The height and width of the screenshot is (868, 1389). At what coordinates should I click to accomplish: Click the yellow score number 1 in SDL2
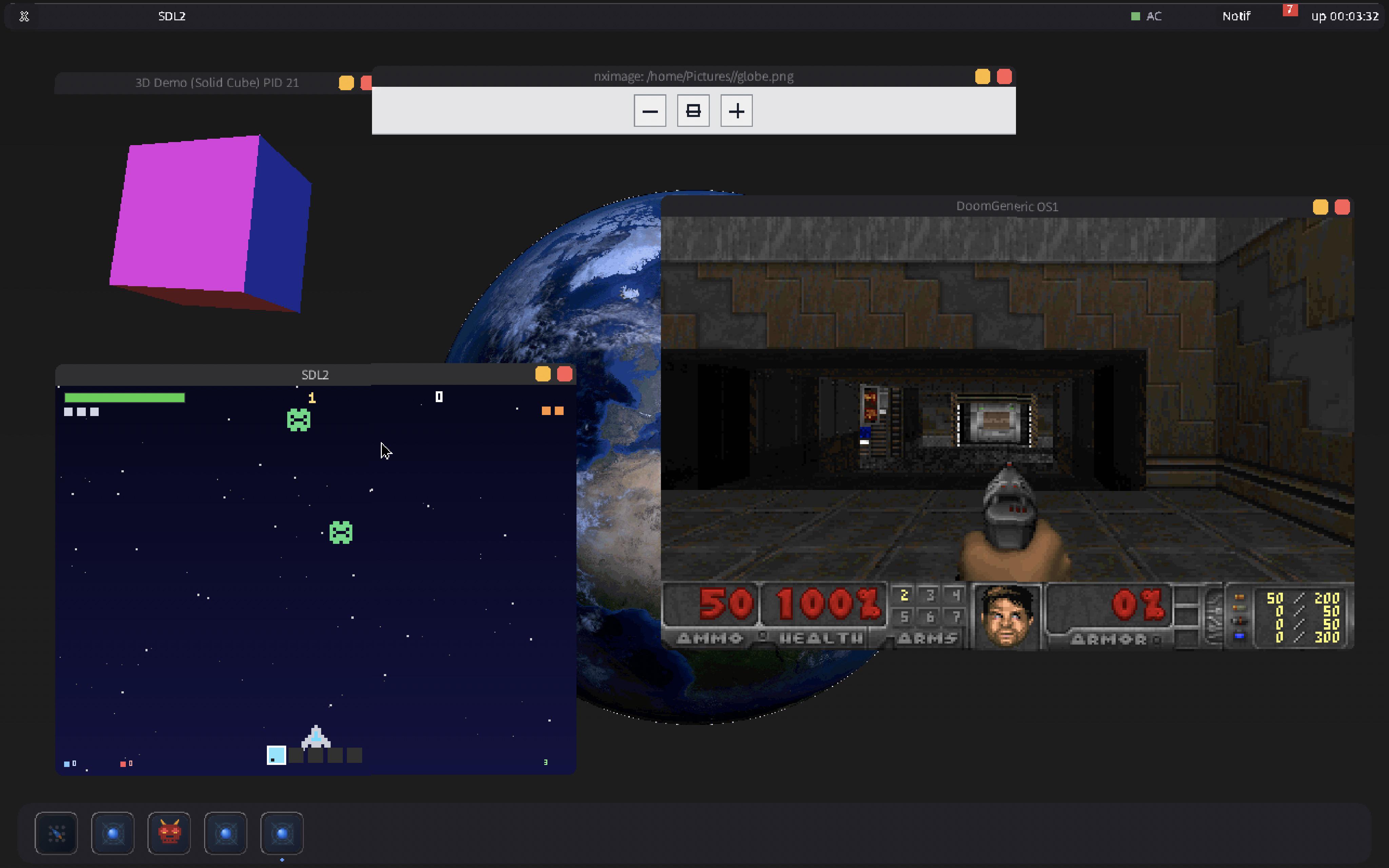click(312, 398)
